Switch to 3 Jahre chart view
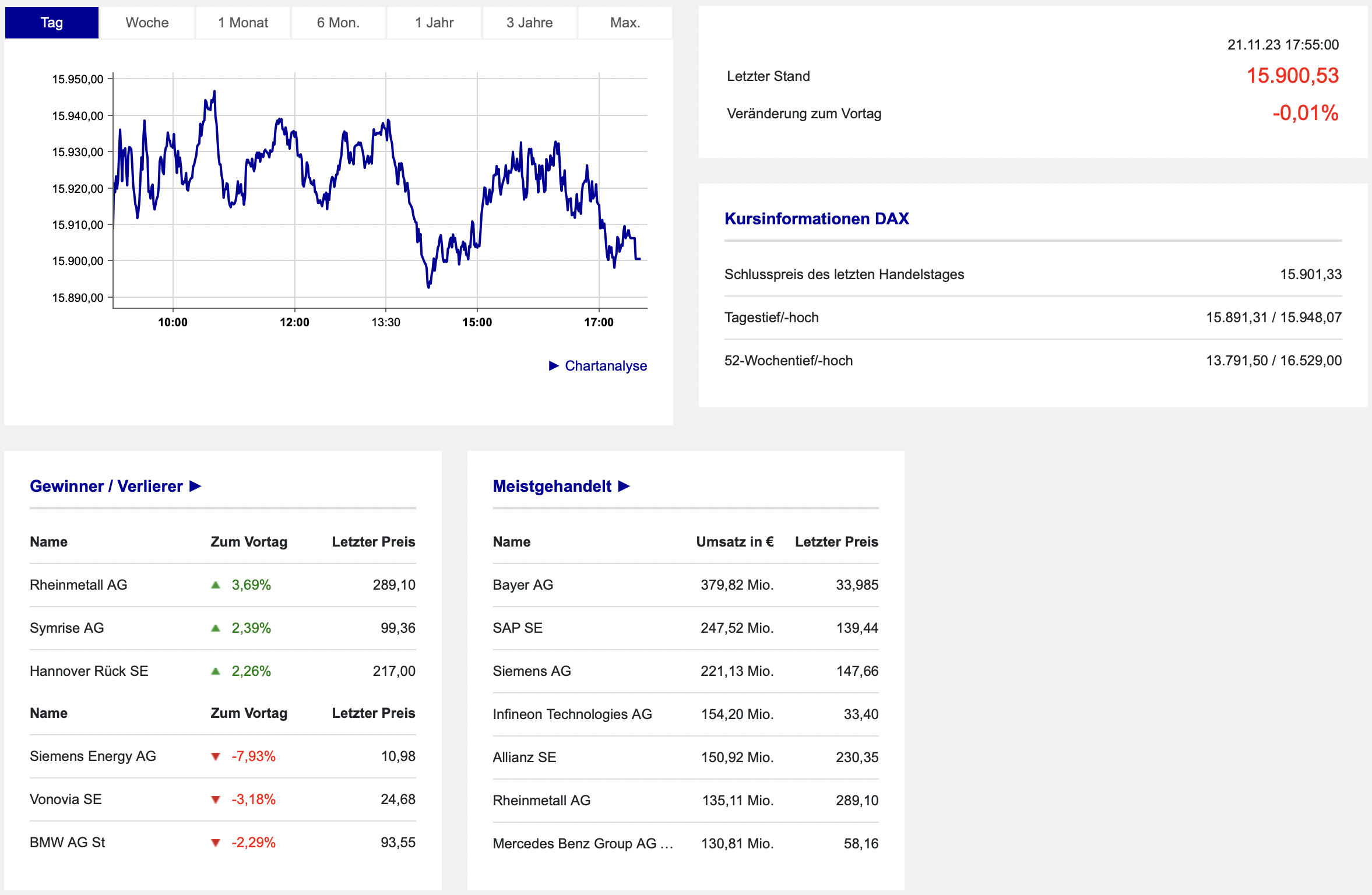 (529, 23)
